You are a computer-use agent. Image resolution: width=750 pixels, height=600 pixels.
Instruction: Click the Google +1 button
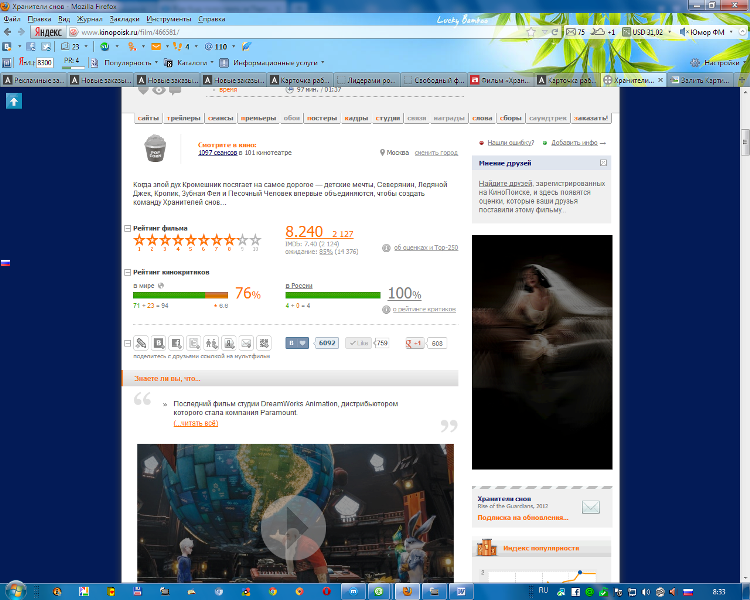pyautogui.click(x=415, y=343)
